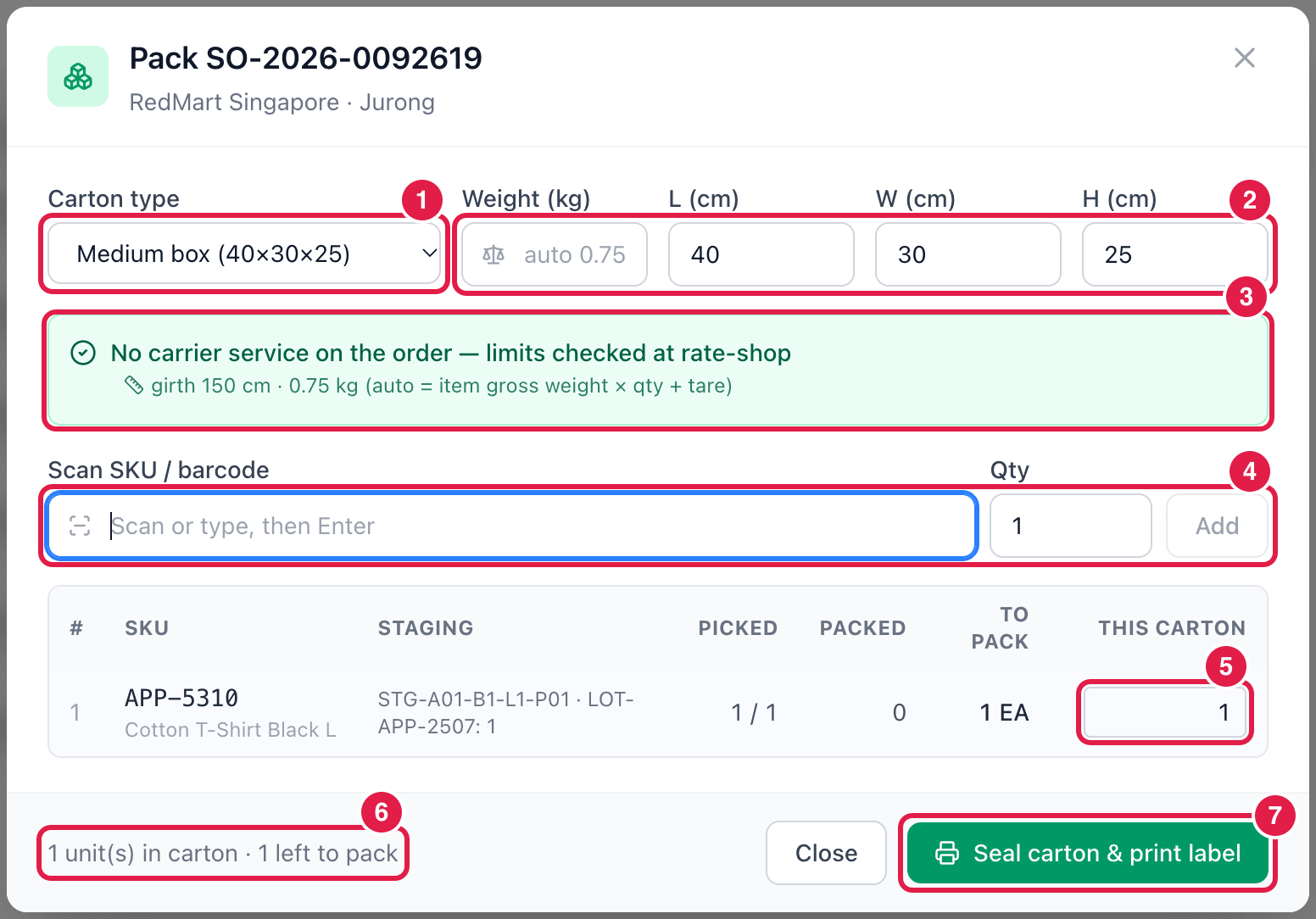Focus the Scan SKU / barcode input
The image size is (1316, 919).
[512, 526]
